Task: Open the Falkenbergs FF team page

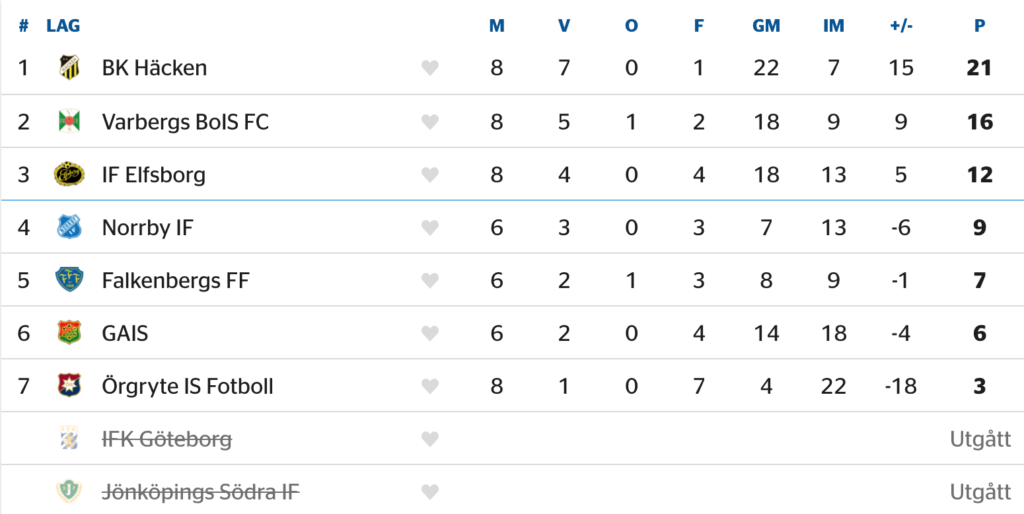Action: [175, 280]
